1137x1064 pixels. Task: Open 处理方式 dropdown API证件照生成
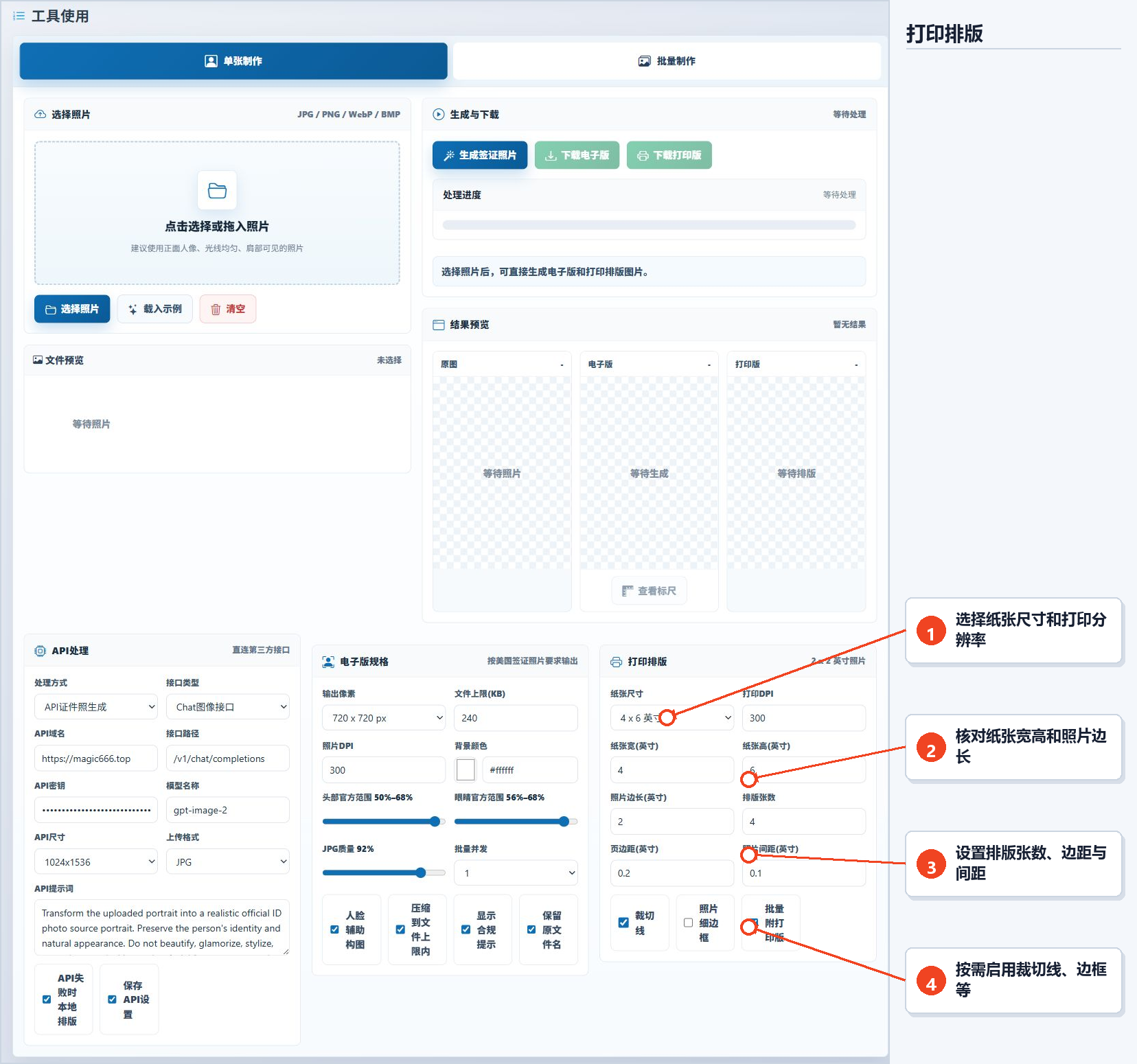[x=96, y=707]
